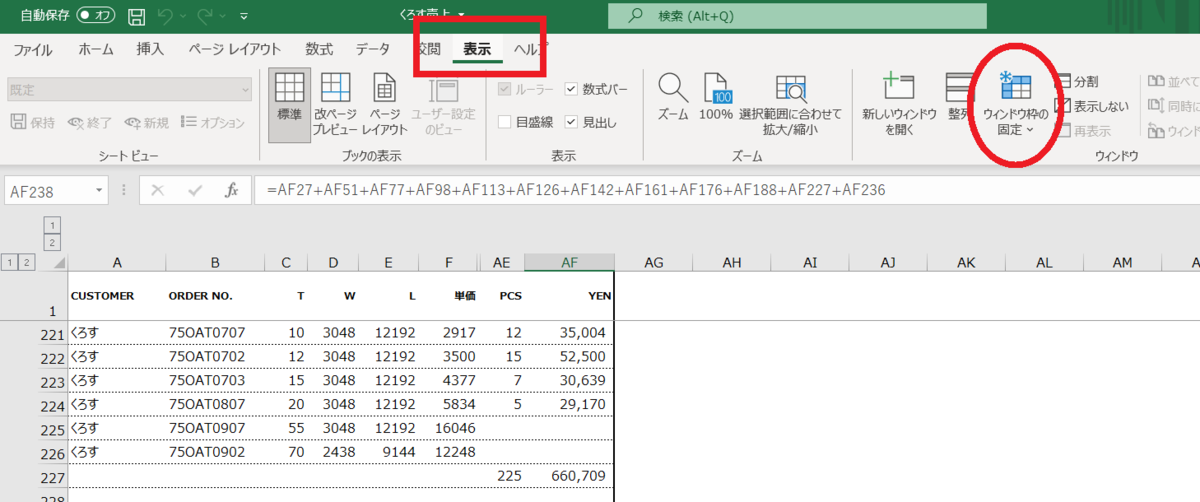The height and width of the screenshot is (502, 1200).
Task: Click the 再表示 unhide window button
Action: (x=1084, y=130)
